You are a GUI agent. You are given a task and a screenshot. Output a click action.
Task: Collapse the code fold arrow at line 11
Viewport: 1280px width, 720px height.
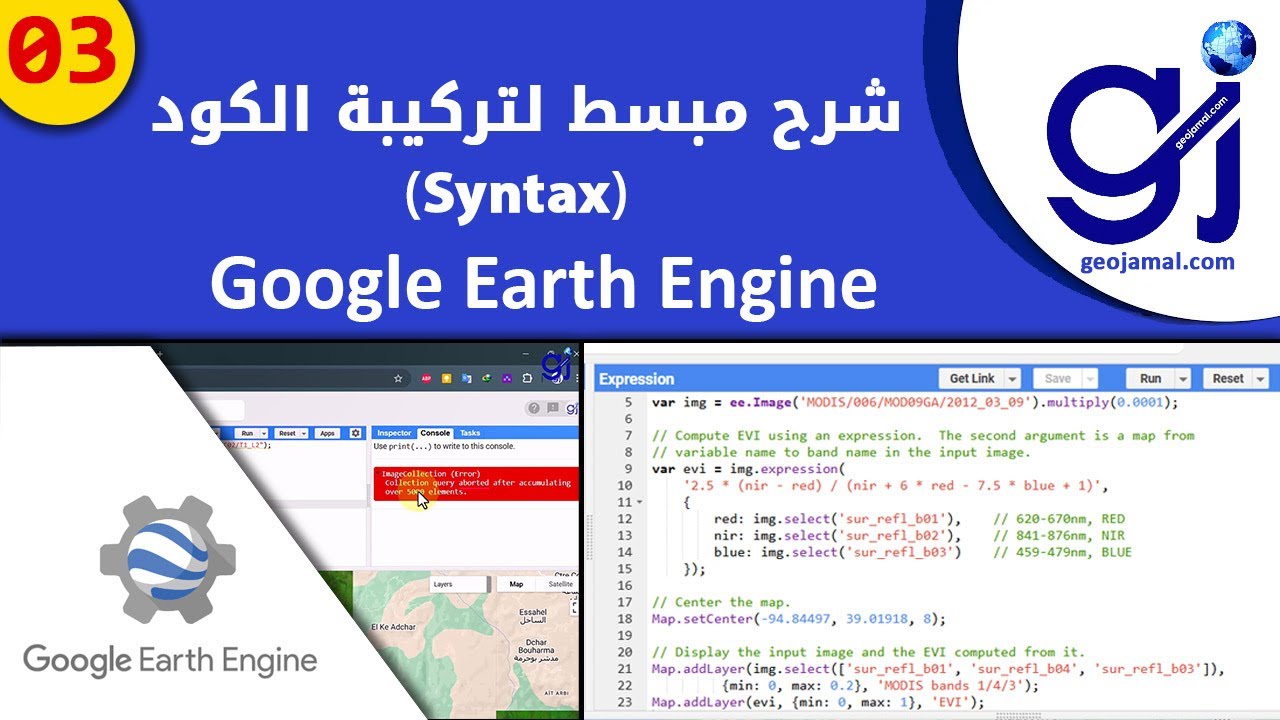pyautogui.click(x=638, y=503)
